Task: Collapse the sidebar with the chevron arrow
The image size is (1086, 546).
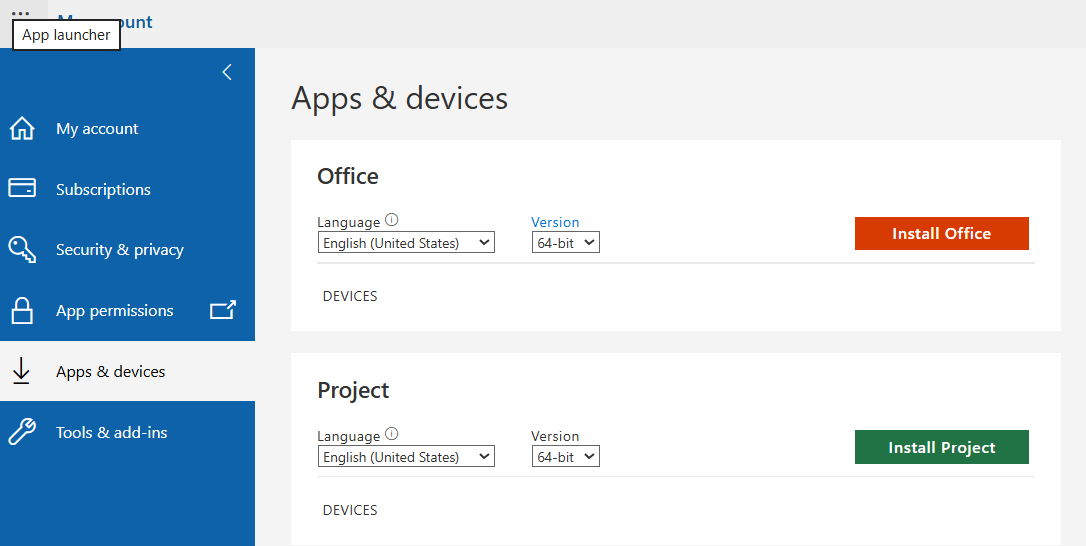Action: [x=227, y=72]
